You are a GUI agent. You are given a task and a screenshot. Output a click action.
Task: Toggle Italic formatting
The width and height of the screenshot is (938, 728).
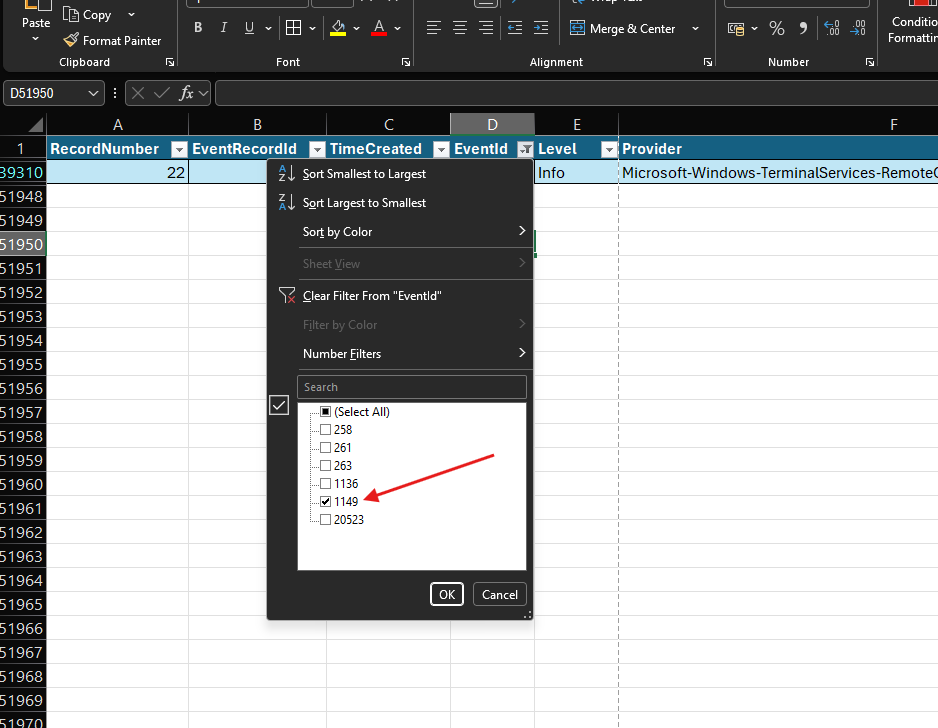pyautogui.click(x=224, y=28)
